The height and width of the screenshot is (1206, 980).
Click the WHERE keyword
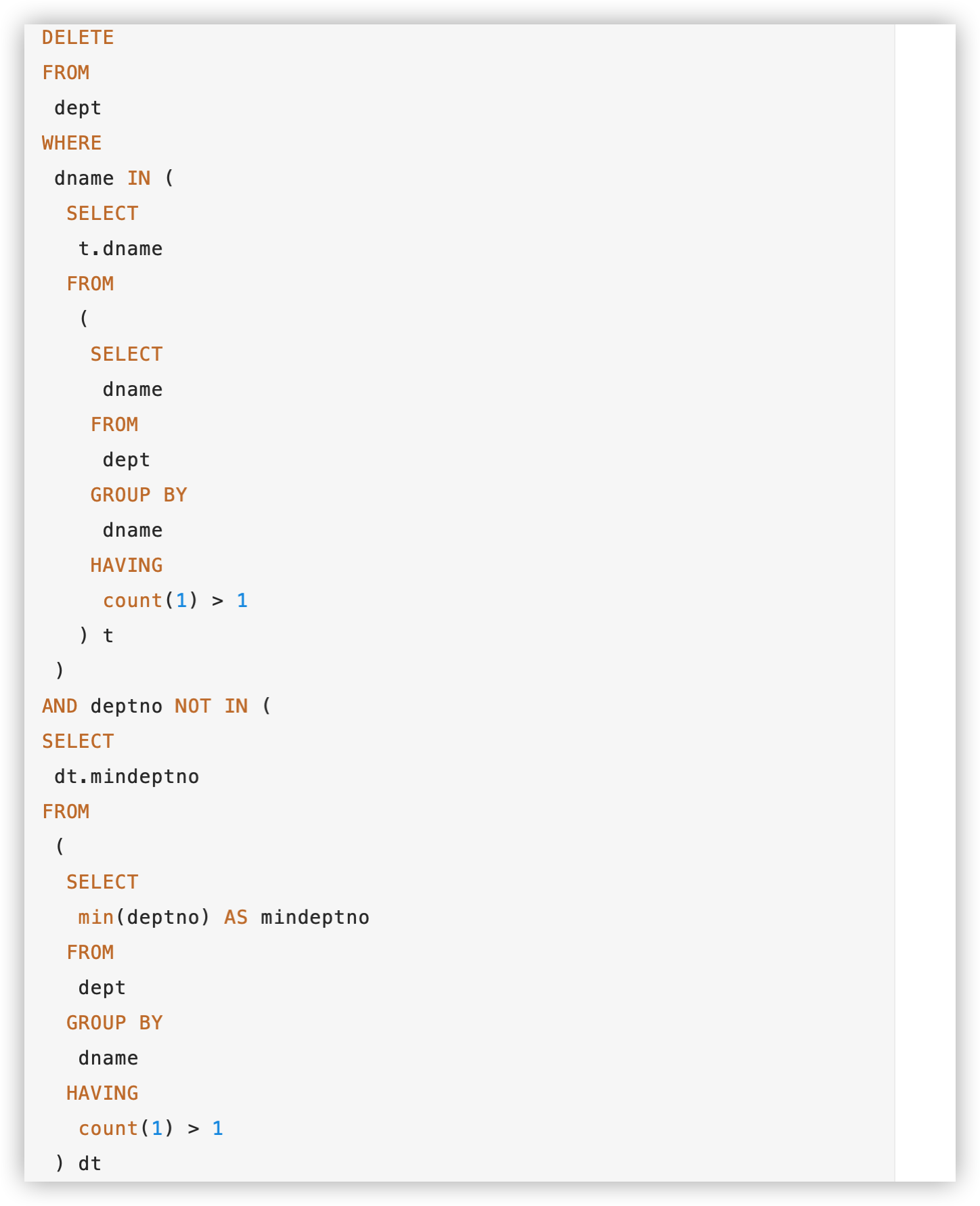(x=72, y=143)
